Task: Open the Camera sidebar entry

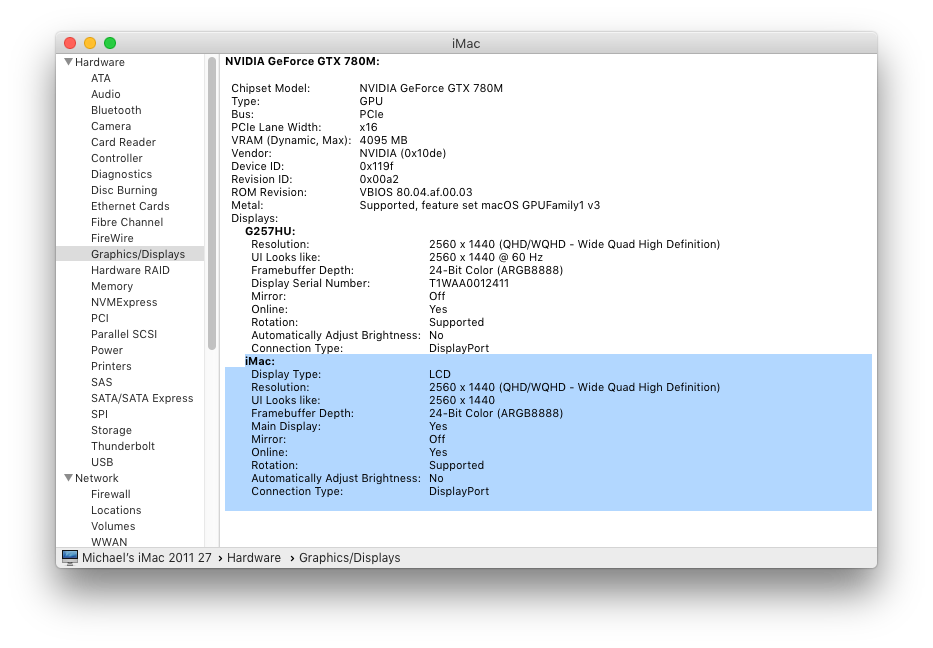Action: click(x=111, y=126)
